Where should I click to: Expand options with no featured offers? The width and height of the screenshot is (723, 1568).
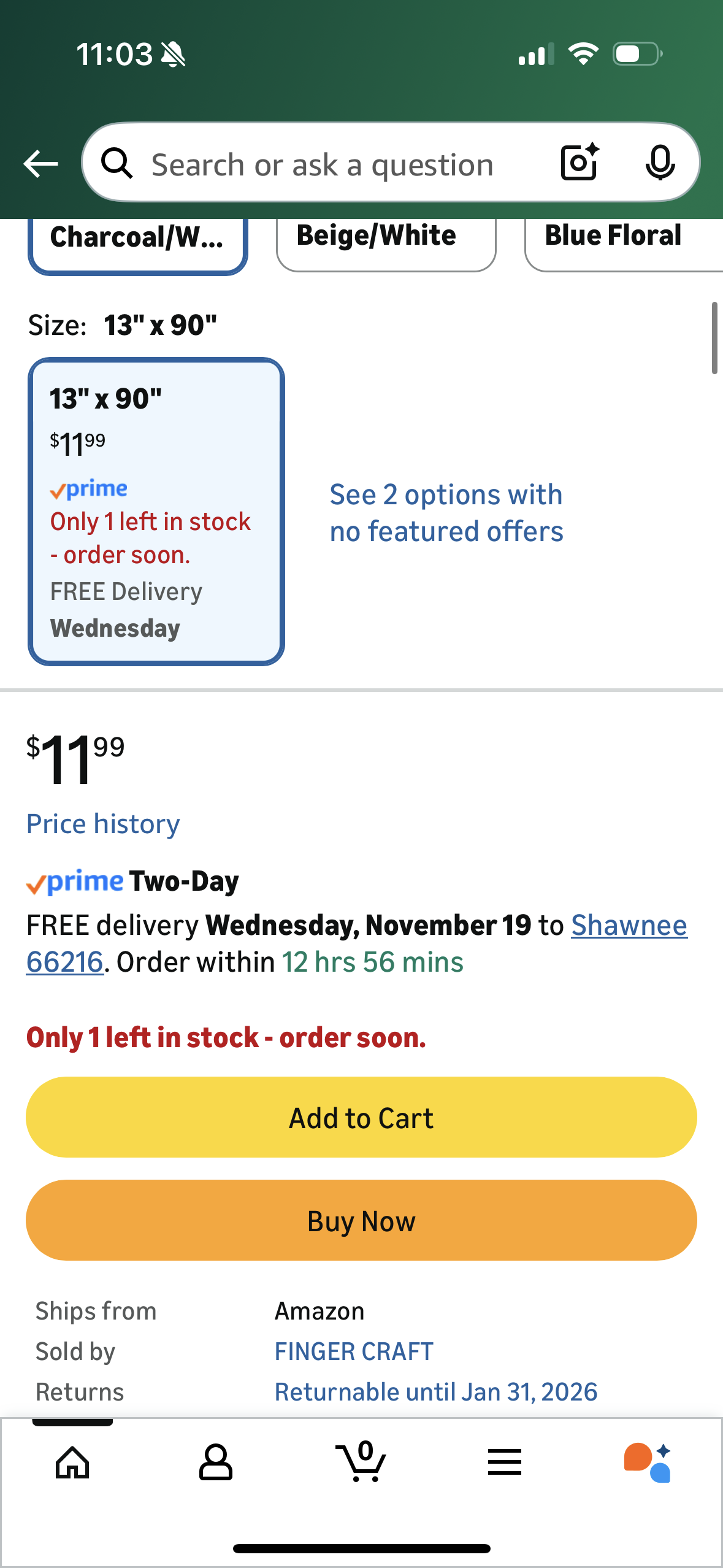tap(446, 513)
